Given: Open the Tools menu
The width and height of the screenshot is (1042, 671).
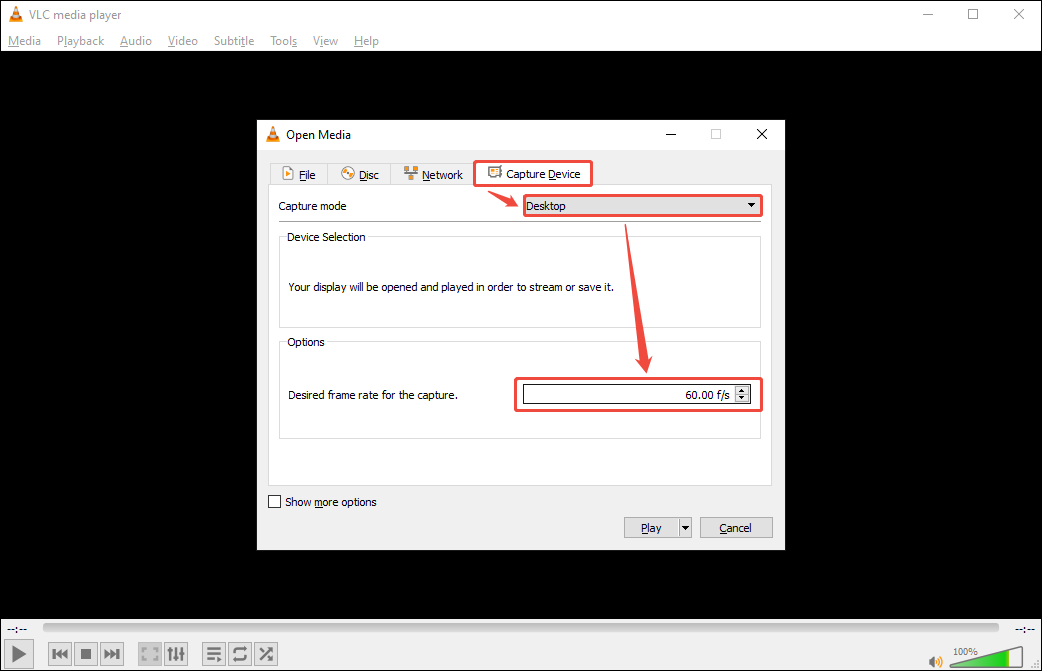Looking at the screenshot, I should click(283, 41).
